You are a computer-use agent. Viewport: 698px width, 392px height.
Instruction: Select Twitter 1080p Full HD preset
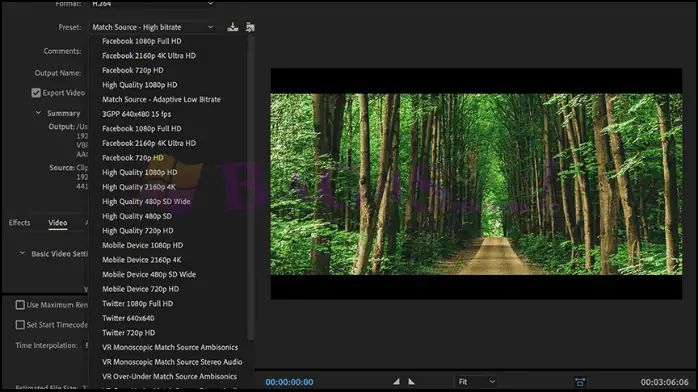point(138,303)
